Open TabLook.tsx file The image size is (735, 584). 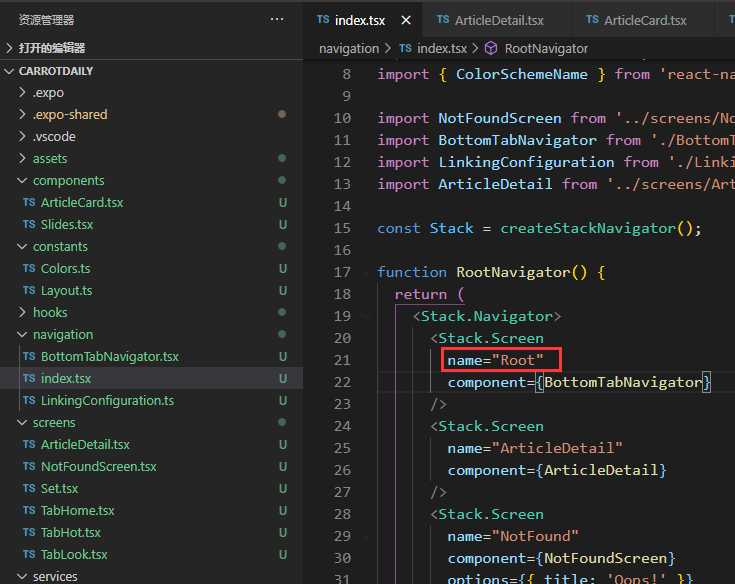[x=74, y=554]
